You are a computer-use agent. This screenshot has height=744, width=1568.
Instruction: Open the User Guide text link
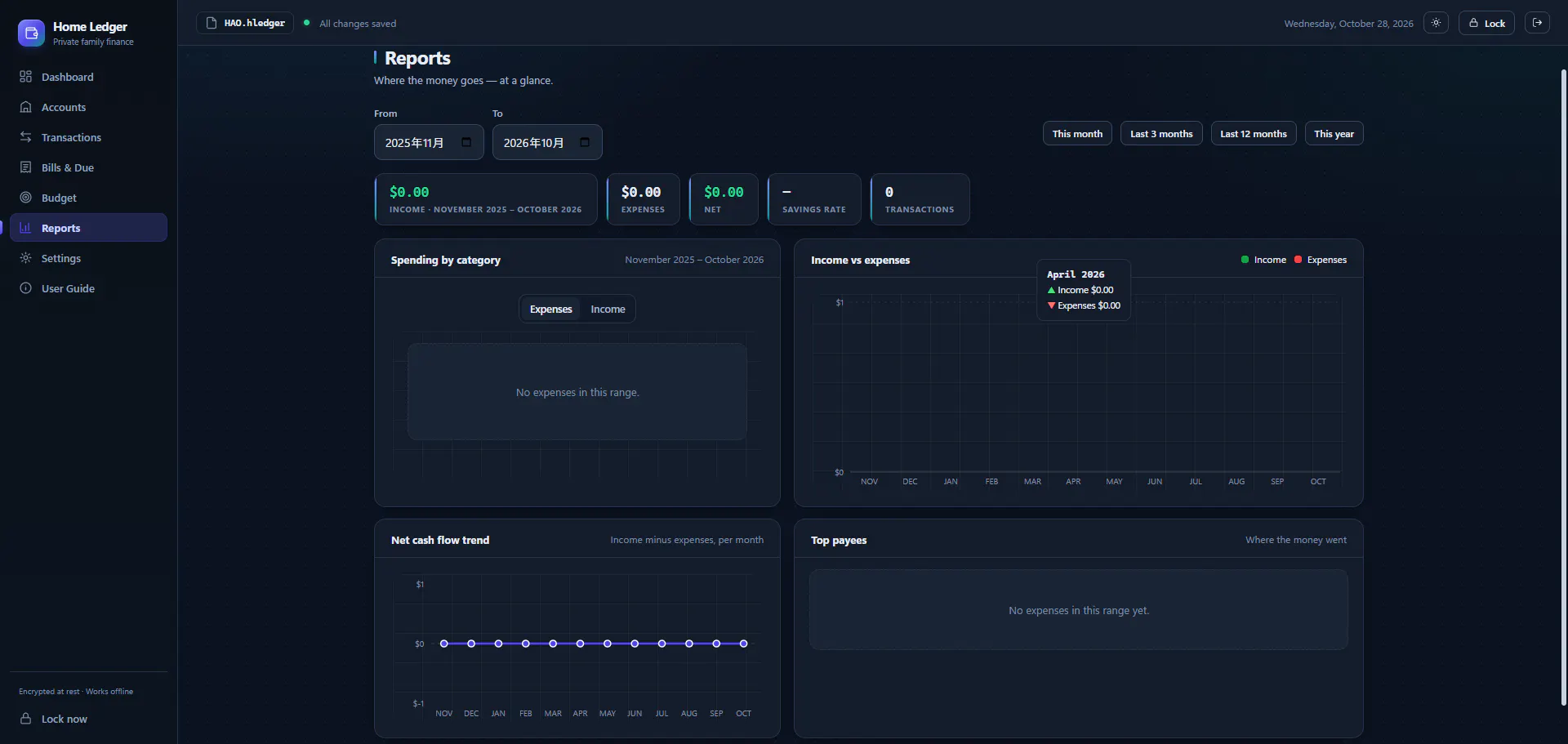click(68, 288)
